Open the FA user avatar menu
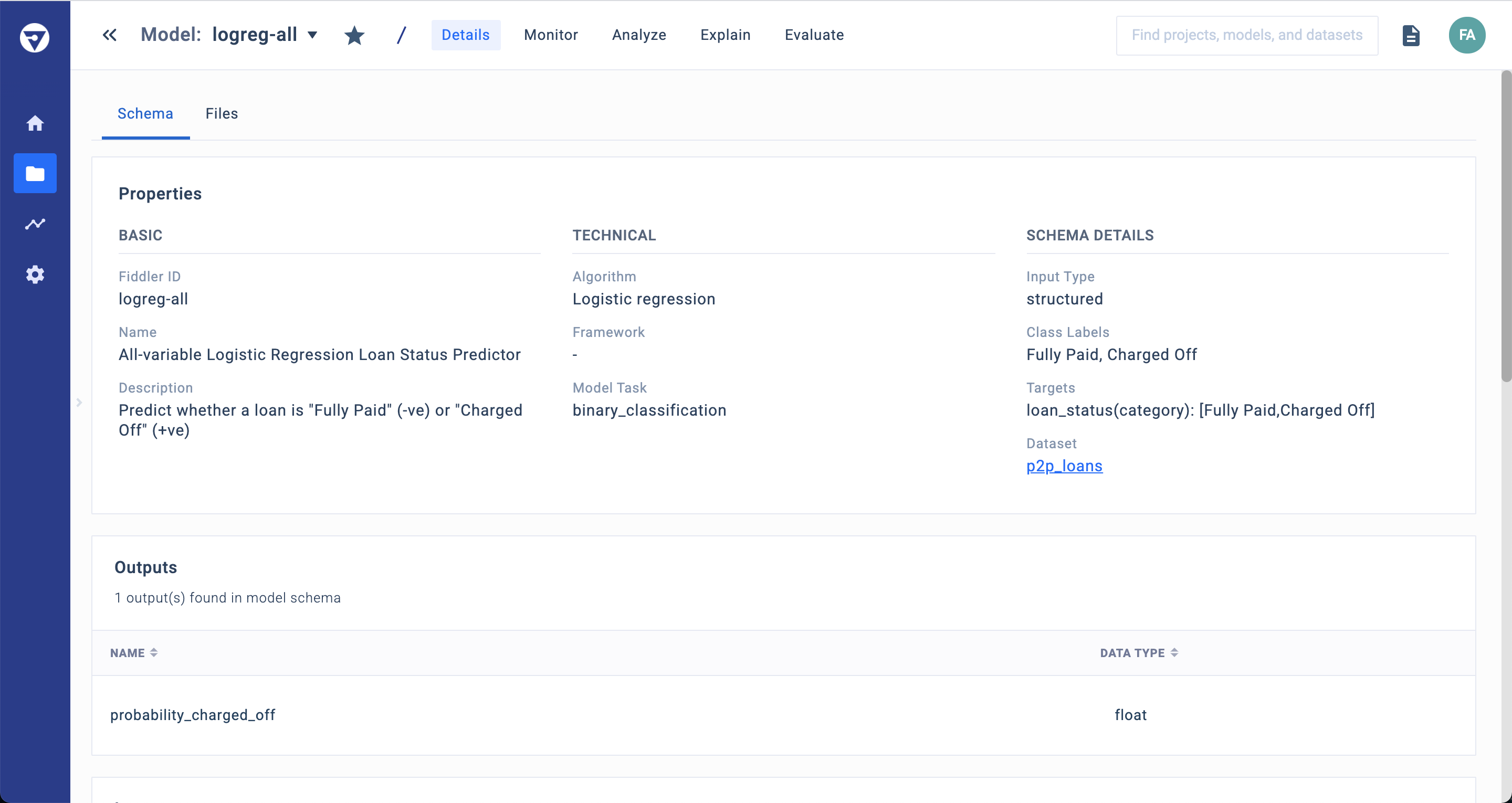1512x803 pixels. pos(1467,35)
